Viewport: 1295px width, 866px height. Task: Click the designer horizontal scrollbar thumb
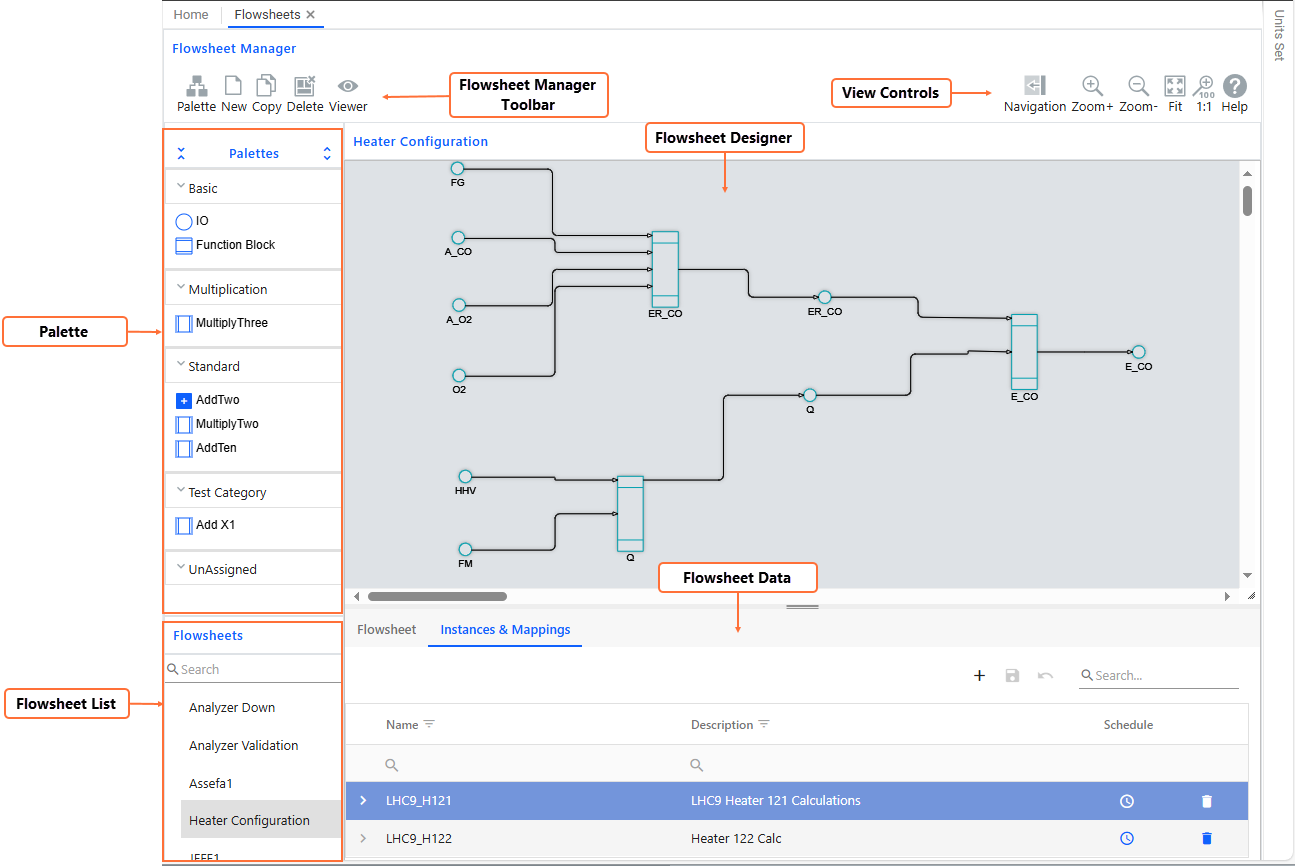click(437, 596)
